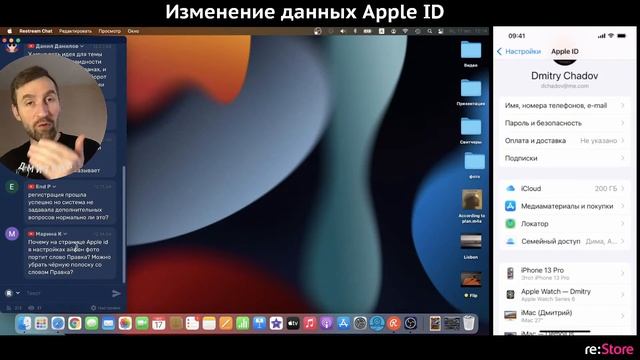Click the Bluetooth icon in the menu bar

pos(355,31)
